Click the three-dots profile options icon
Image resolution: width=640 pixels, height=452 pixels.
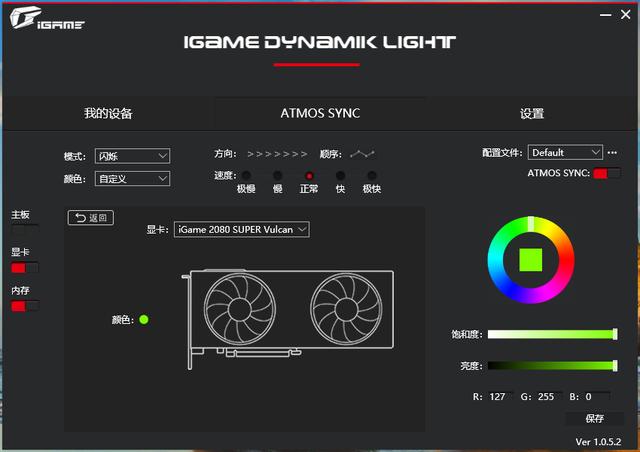coord(612,153)
